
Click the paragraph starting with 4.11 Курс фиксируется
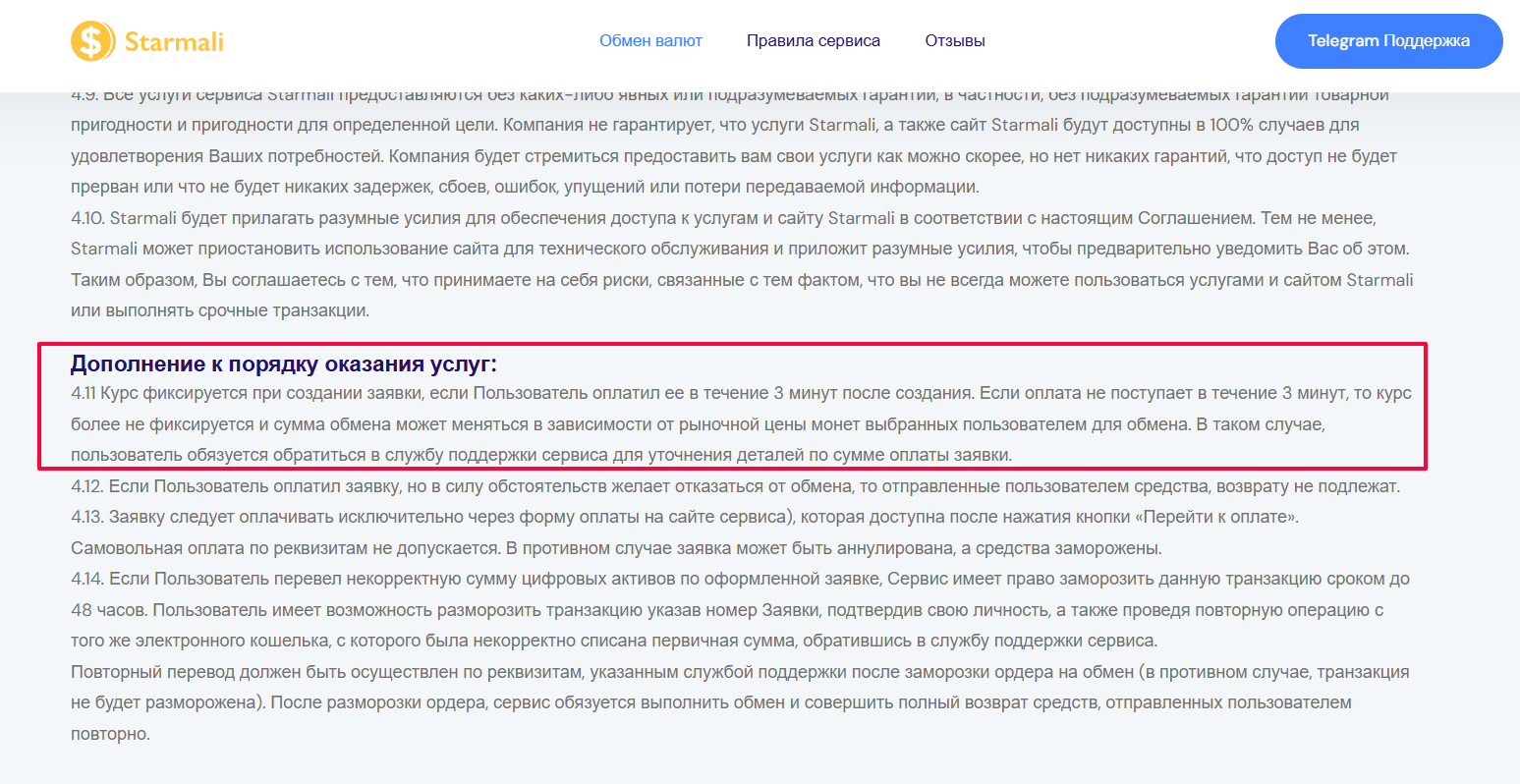pyautogui.click(x=741, y=424)
